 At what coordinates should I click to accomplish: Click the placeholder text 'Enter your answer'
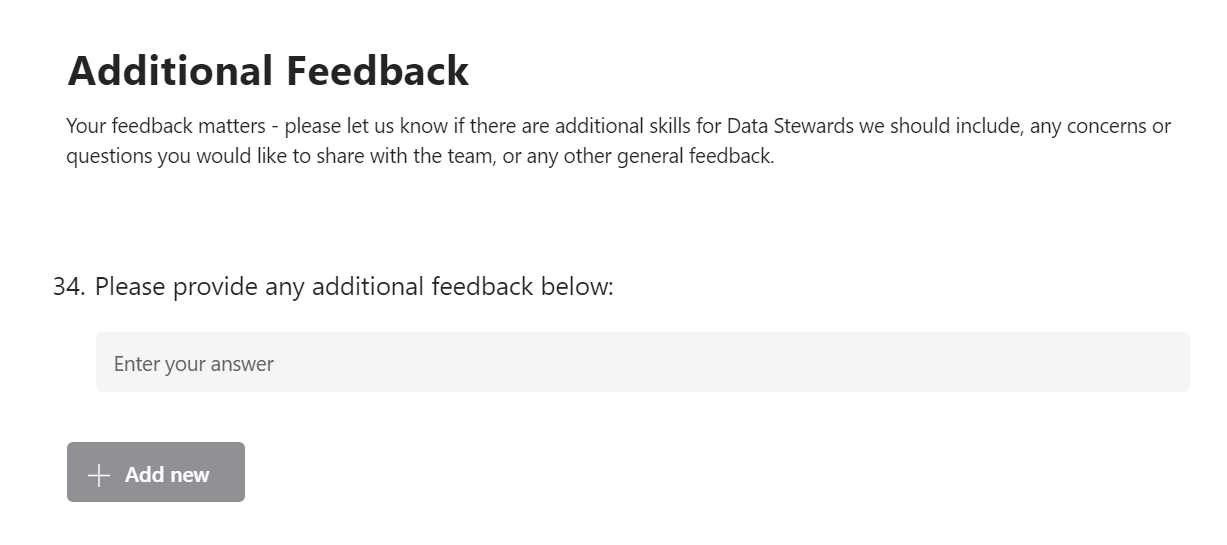pos(193,364)
